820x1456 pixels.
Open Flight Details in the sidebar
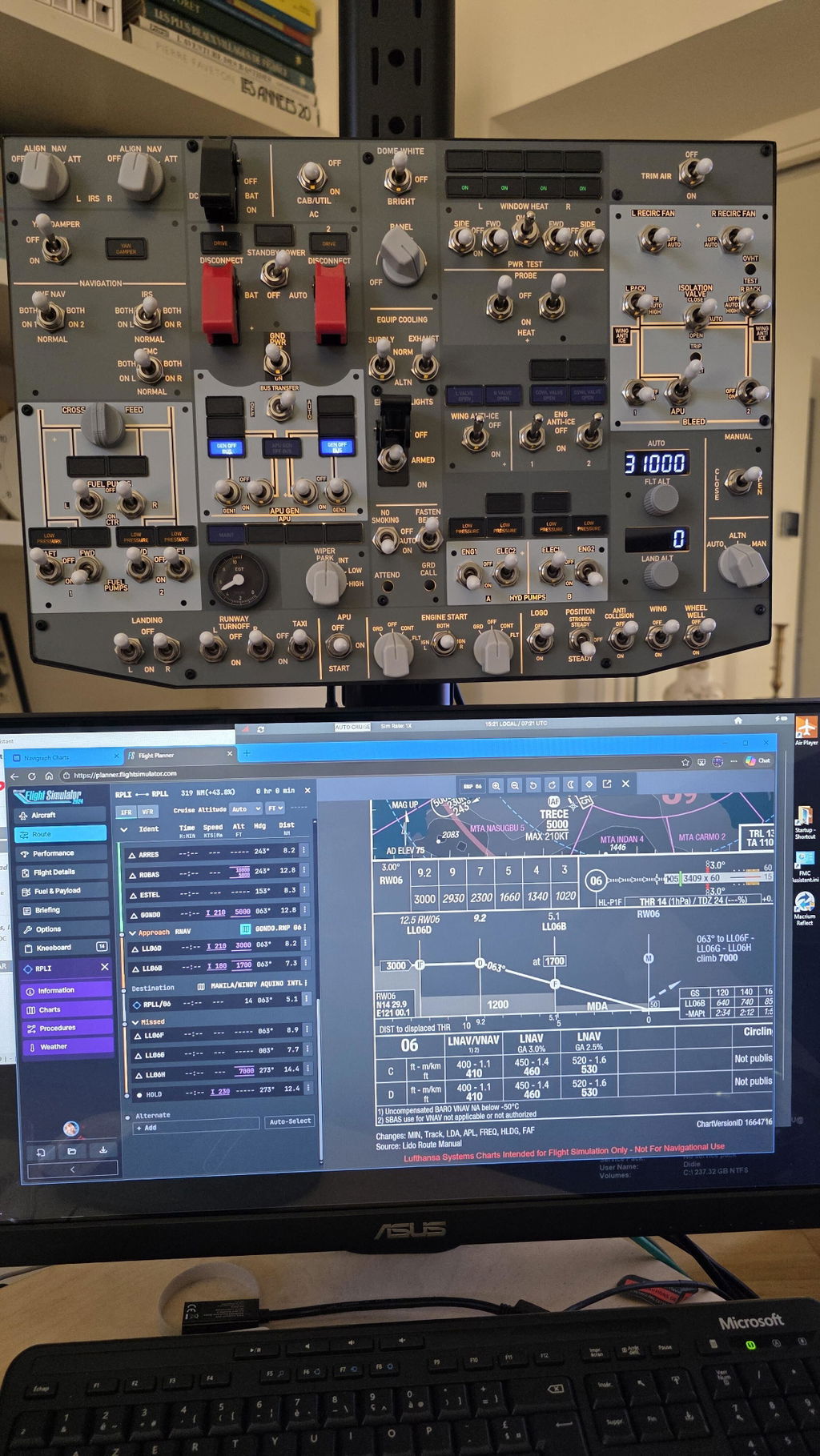[62, 872]
